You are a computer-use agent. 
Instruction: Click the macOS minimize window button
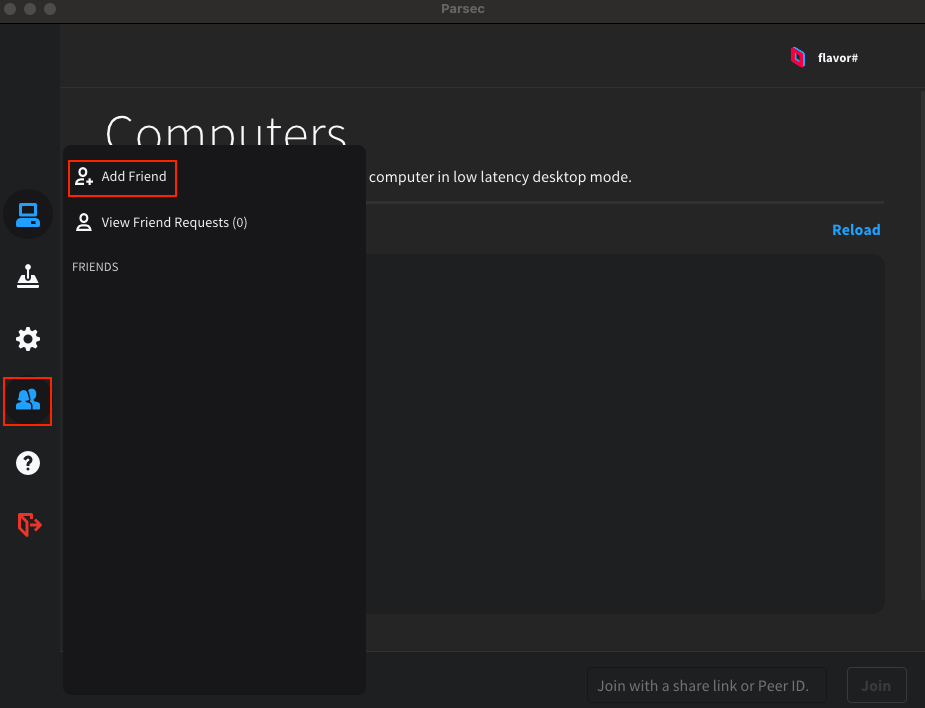(30, 9)
